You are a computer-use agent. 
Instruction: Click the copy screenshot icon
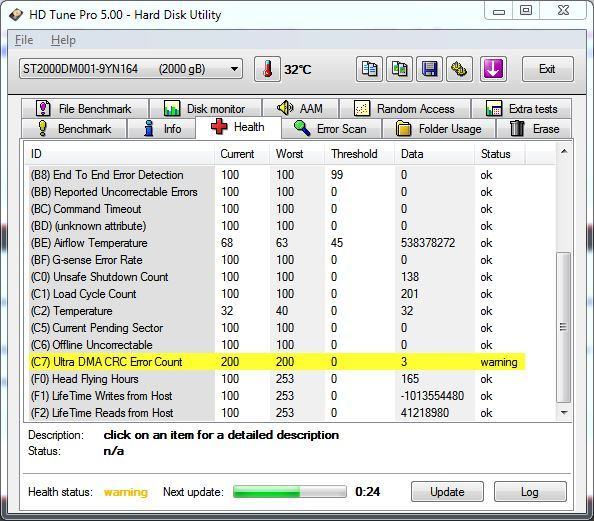point(399,69)
